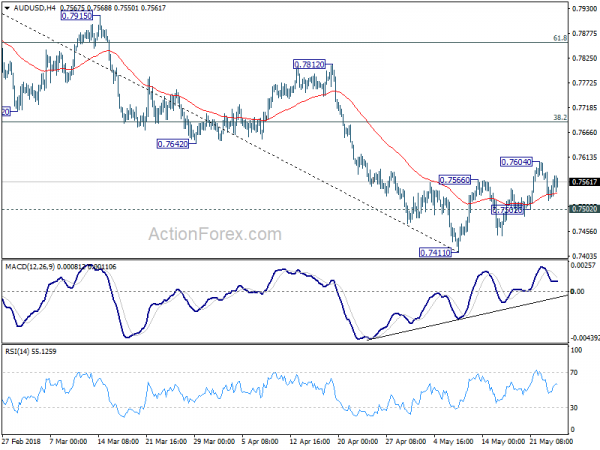Click the MACD 0.00257 scale value
This screenshot has height=450, width=600.
point(583,266)
